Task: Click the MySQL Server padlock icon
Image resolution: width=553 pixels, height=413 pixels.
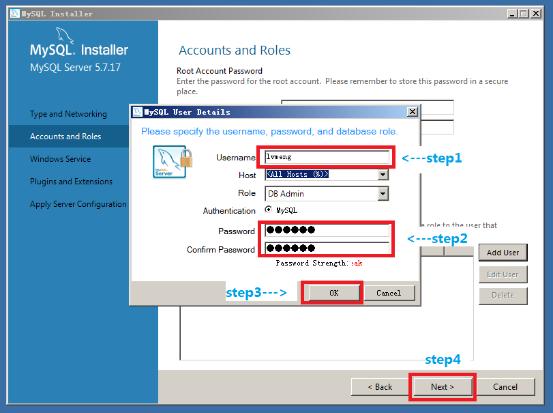Action: 173,162
